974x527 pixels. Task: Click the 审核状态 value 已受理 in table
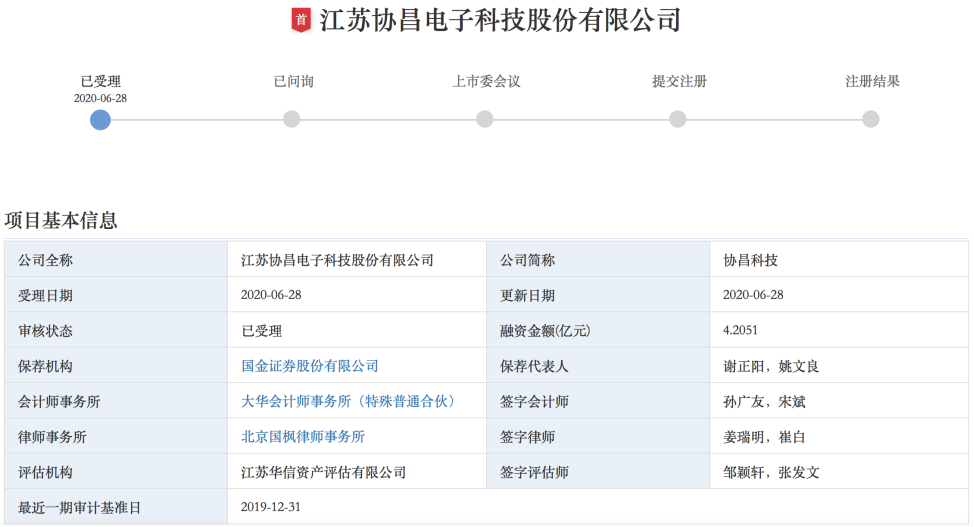(x=262, y=331)
